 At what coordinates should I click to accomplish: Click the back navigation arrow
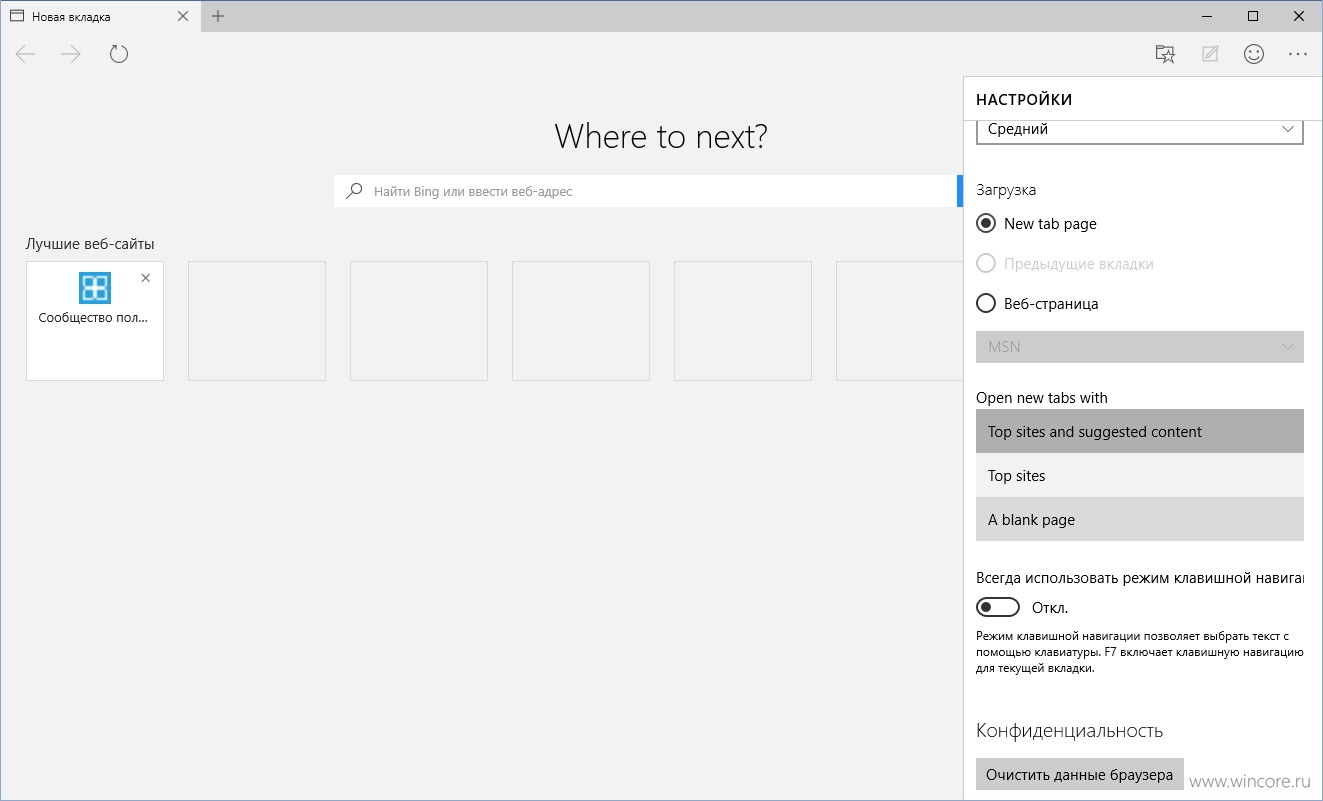click(25, 54)
